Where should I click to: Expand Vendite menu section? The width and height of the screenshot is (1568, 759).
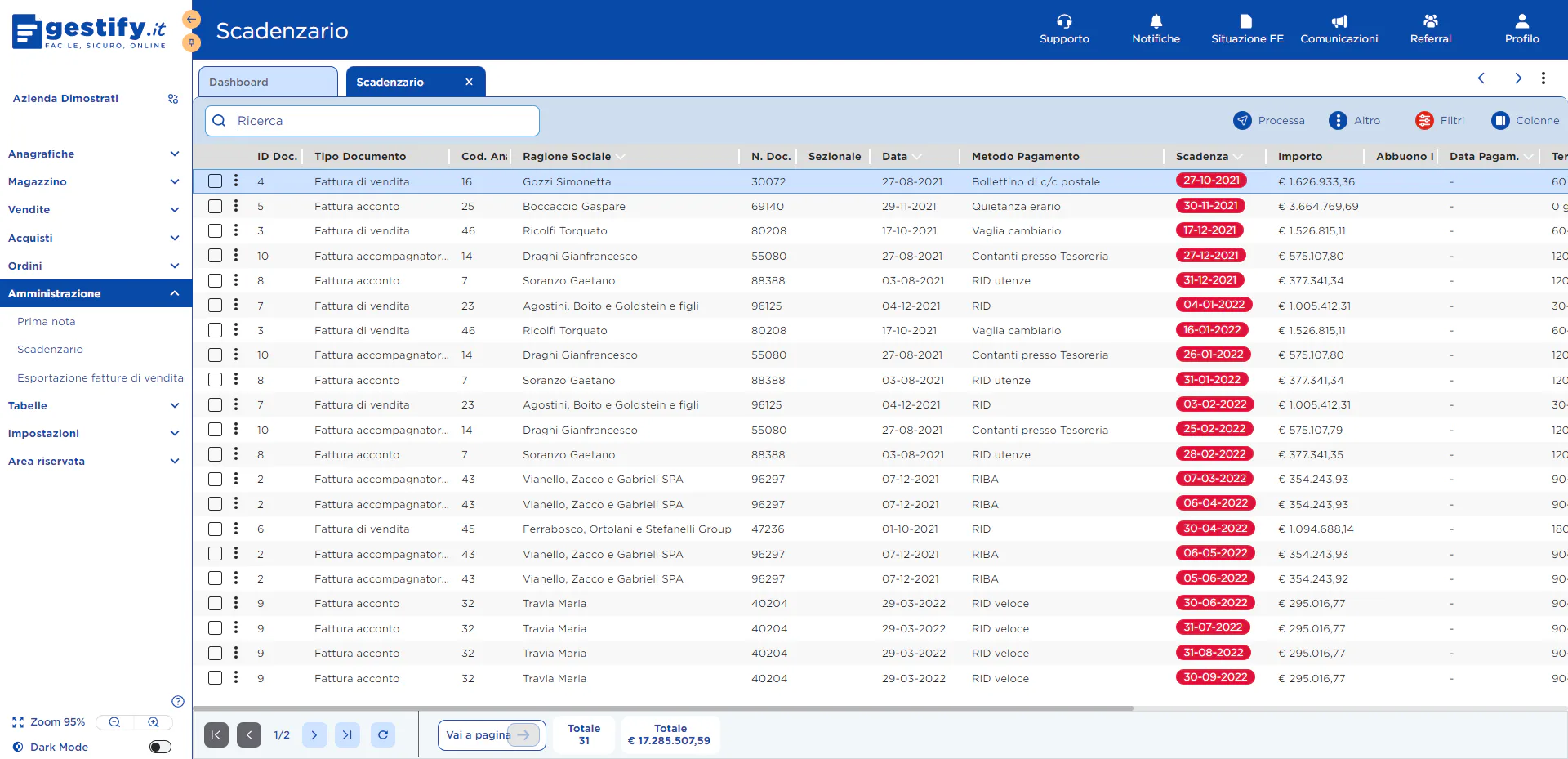pos(95,209)
